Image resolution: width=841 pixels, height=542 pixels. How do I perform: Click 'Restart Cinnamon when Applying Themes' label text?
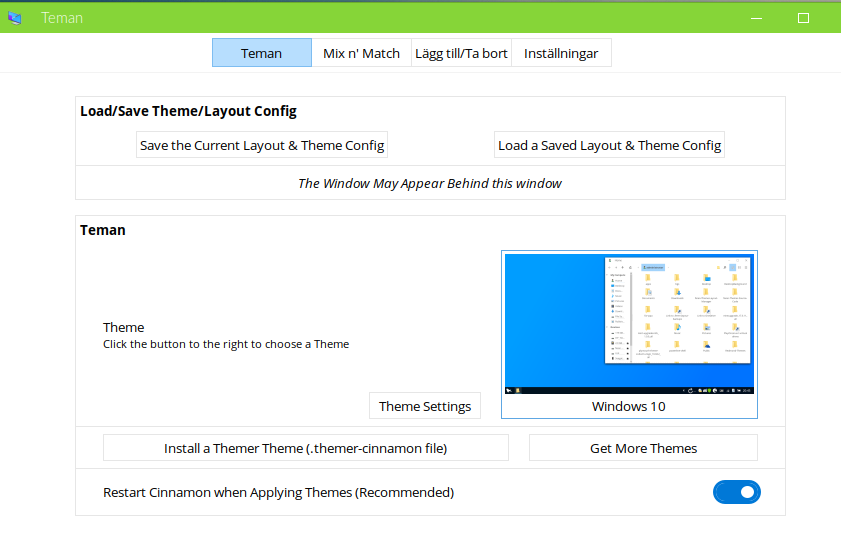click(278, 492)
